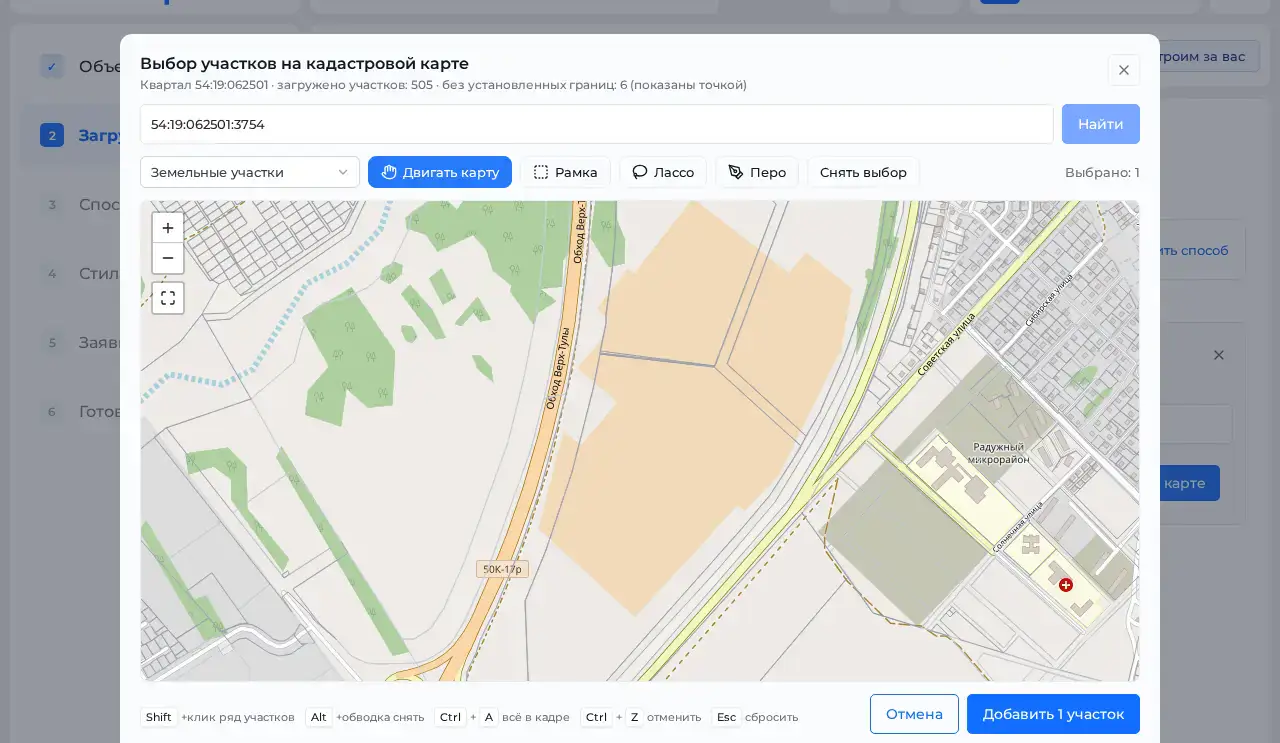Select the Лассо selection tool
This screenshot has height=743, width=1280.
(663, 172)
